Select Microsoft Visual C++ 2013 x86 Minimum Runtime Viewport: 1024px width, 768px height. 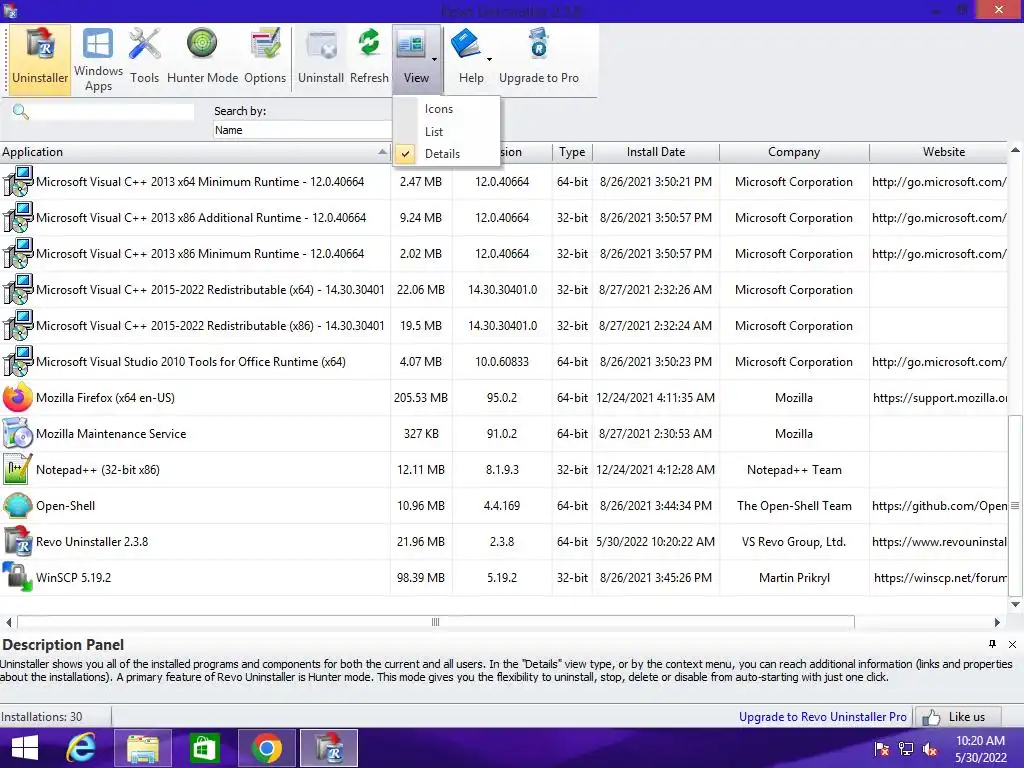(x=504, y=253)
